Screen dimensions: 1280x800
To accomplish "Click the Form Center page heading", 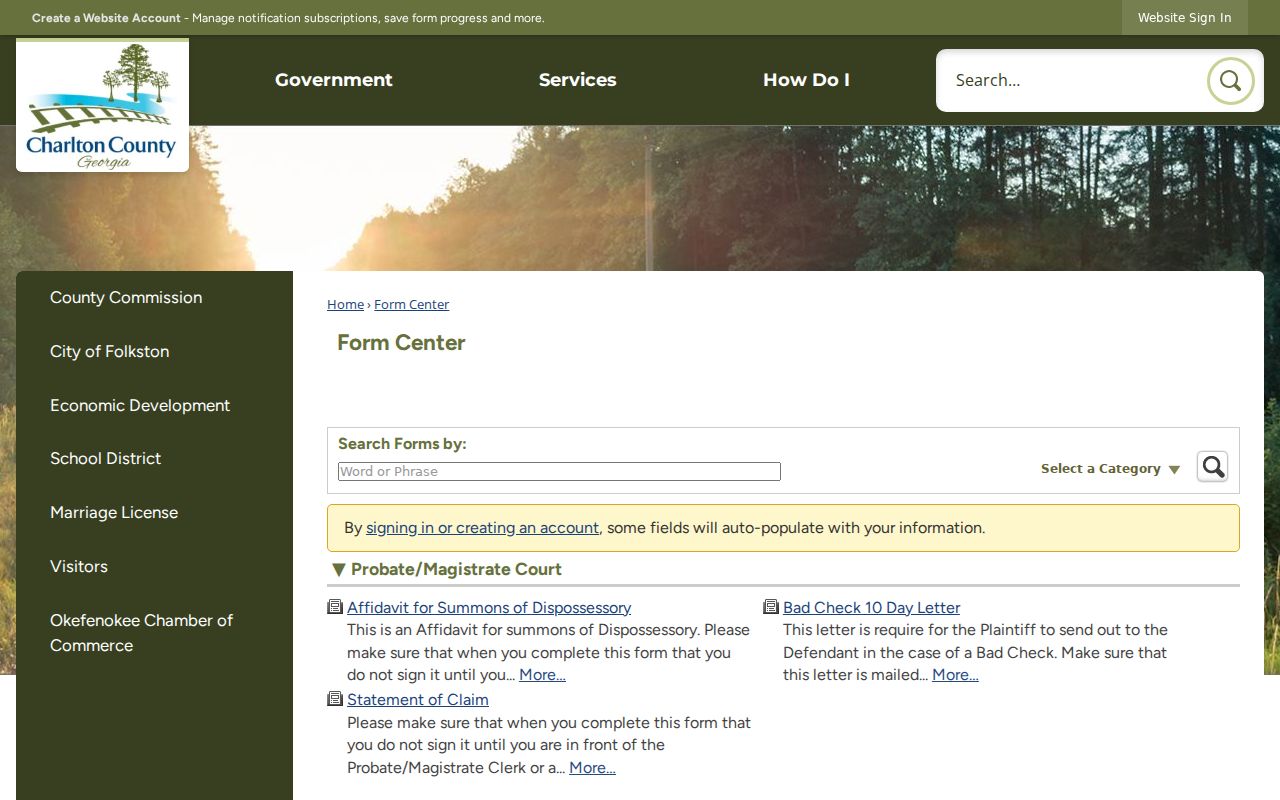I will pyautogui.click(x=401, y=342).
